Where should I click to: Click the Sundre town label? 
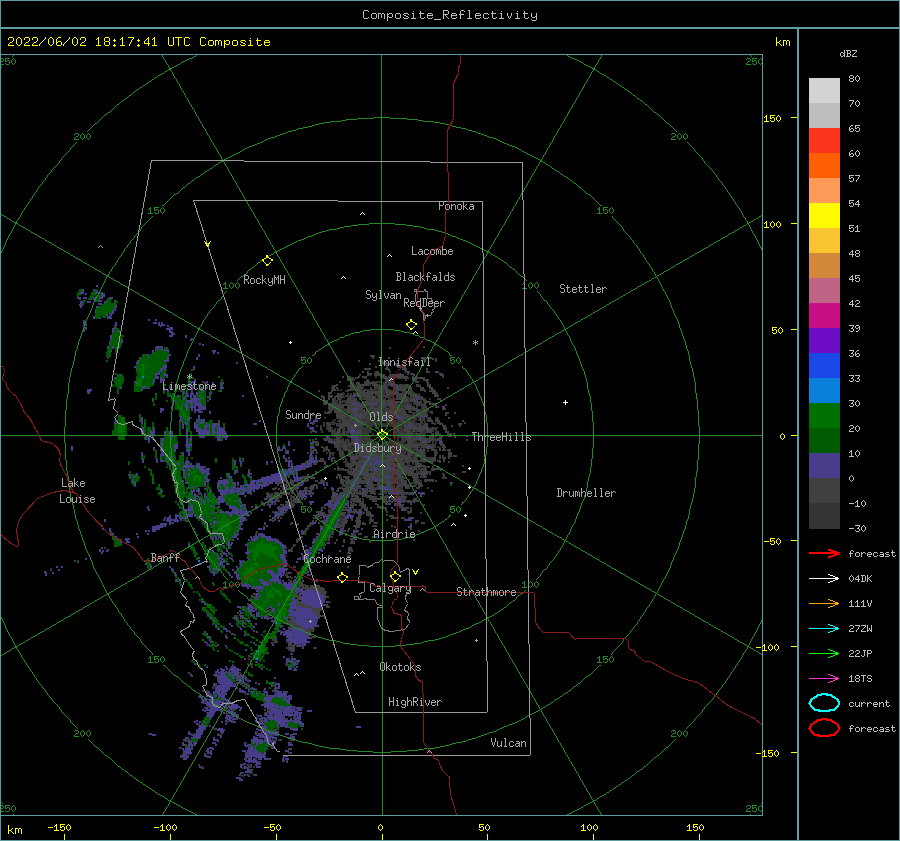[303, 414]
